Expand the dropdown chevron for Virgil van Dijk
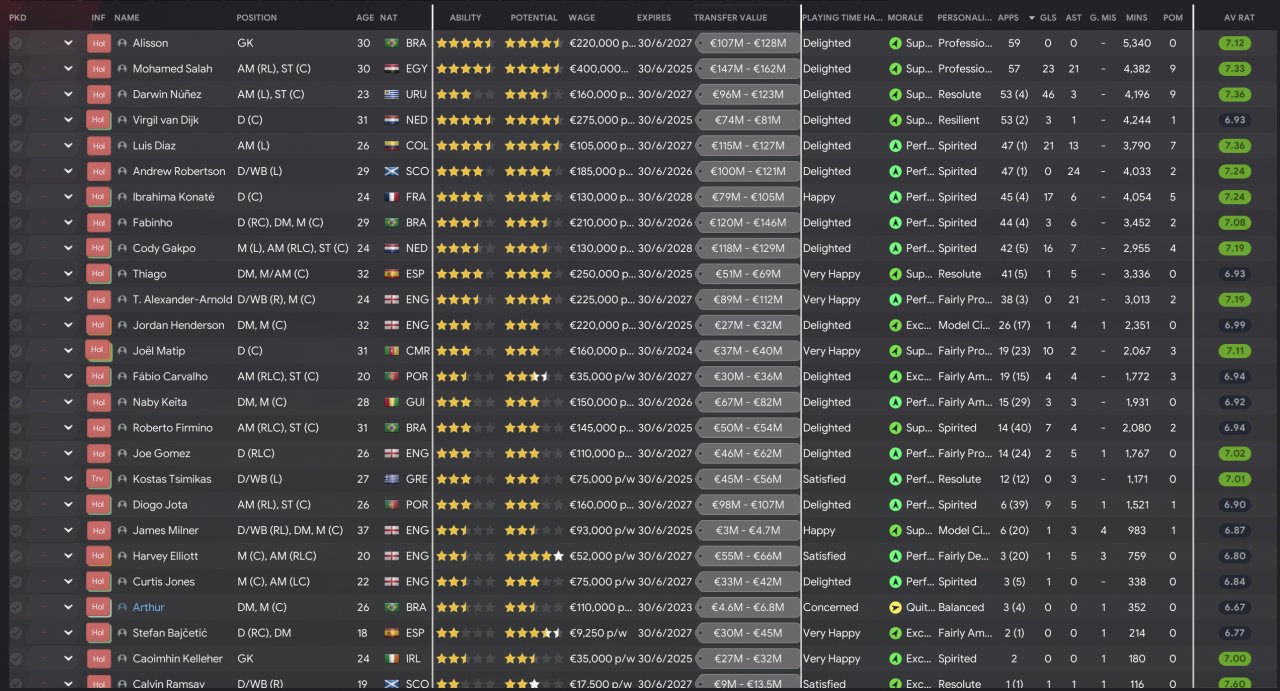Image resolution: width=1280 pixels, height=691 pixels. 68,120
